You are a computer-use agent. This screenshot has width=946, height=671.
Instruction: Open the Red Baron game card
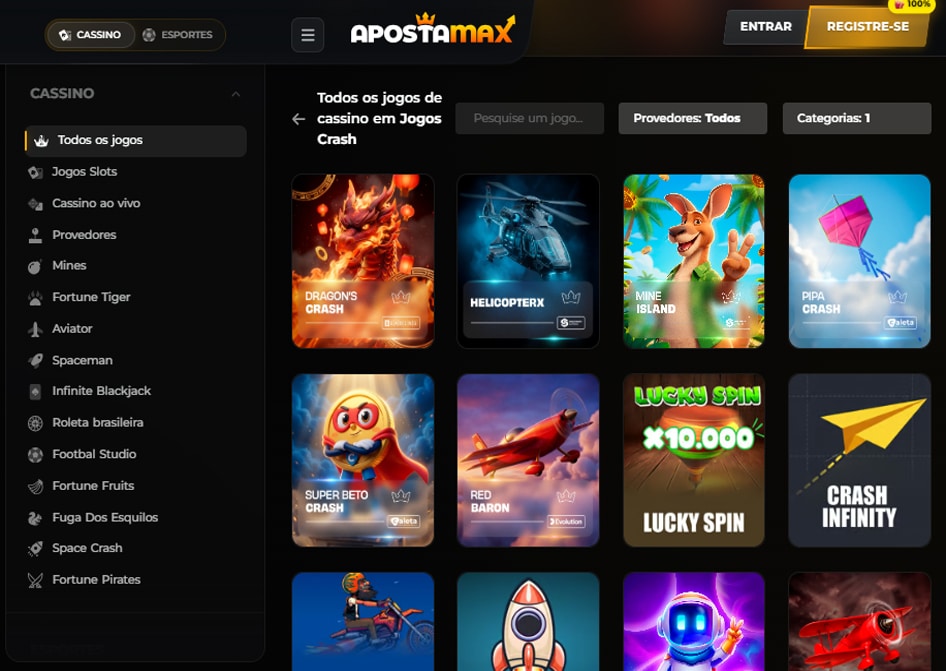[x=528, y=460]
